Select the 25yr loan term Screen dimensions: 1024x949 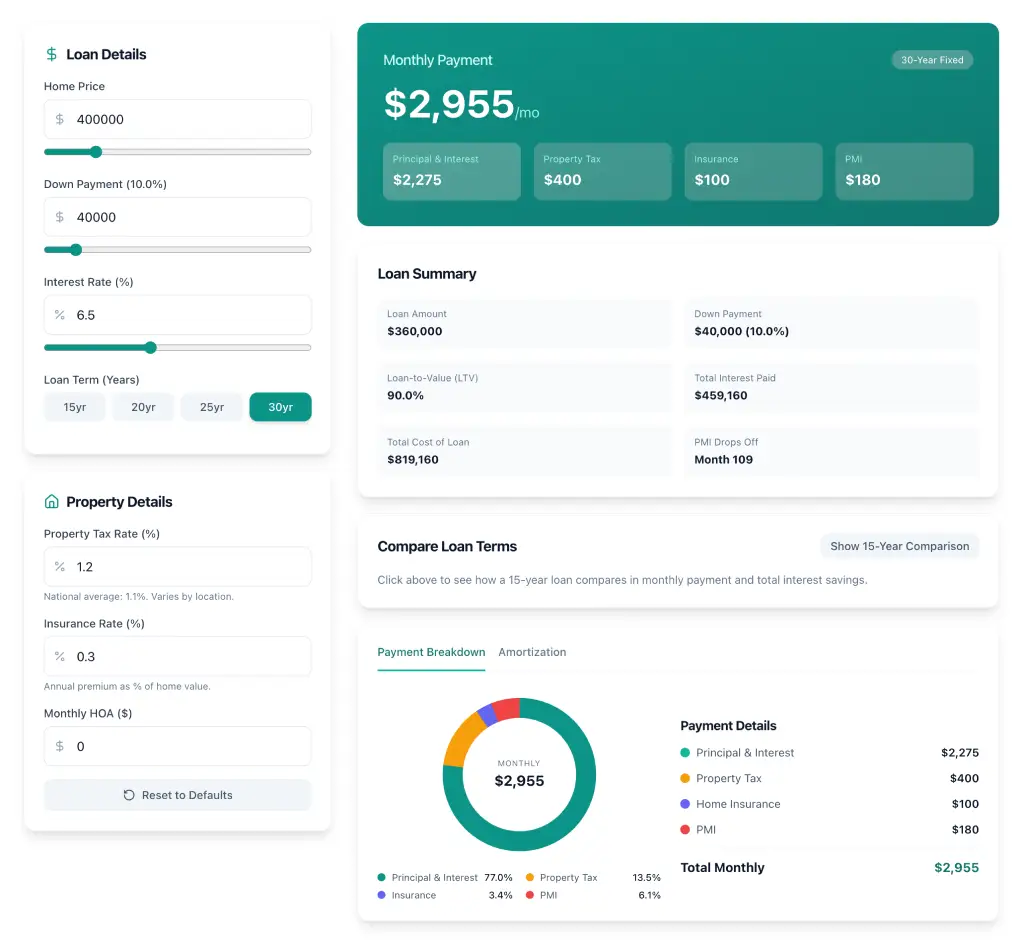[x=212, y=407]
